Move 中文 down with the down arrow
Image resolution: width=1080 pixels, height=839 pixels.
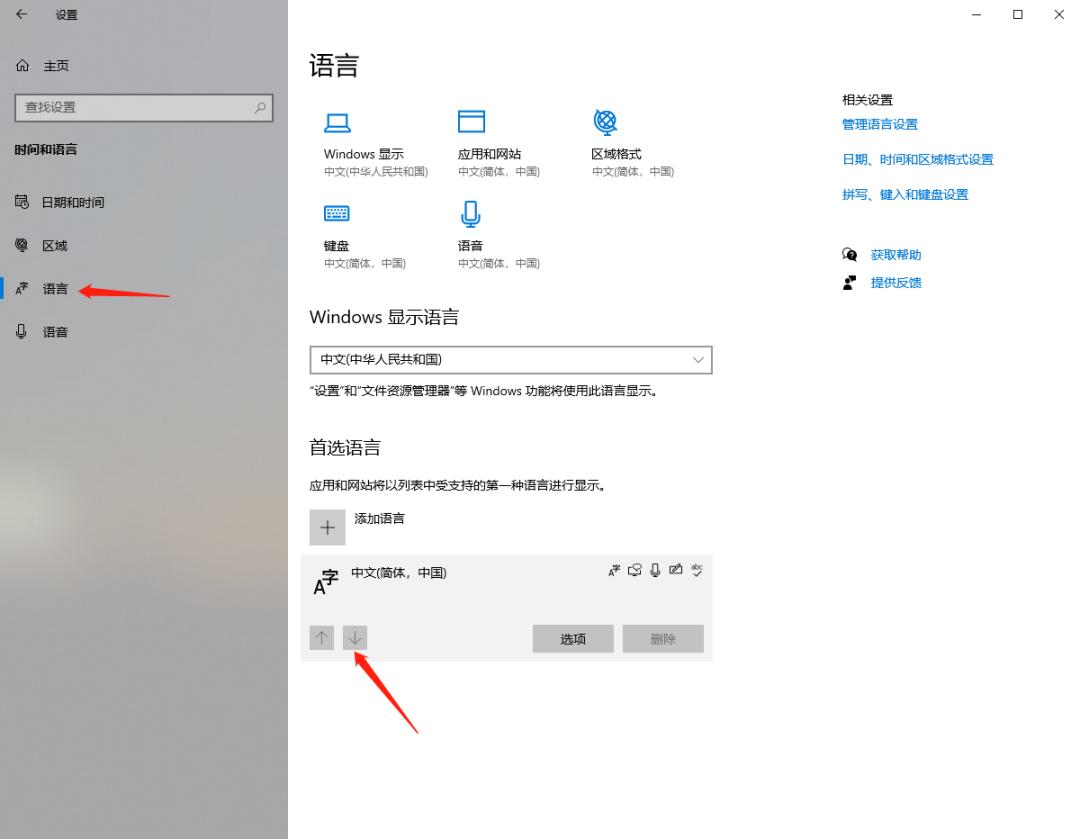tap(355, 637)
